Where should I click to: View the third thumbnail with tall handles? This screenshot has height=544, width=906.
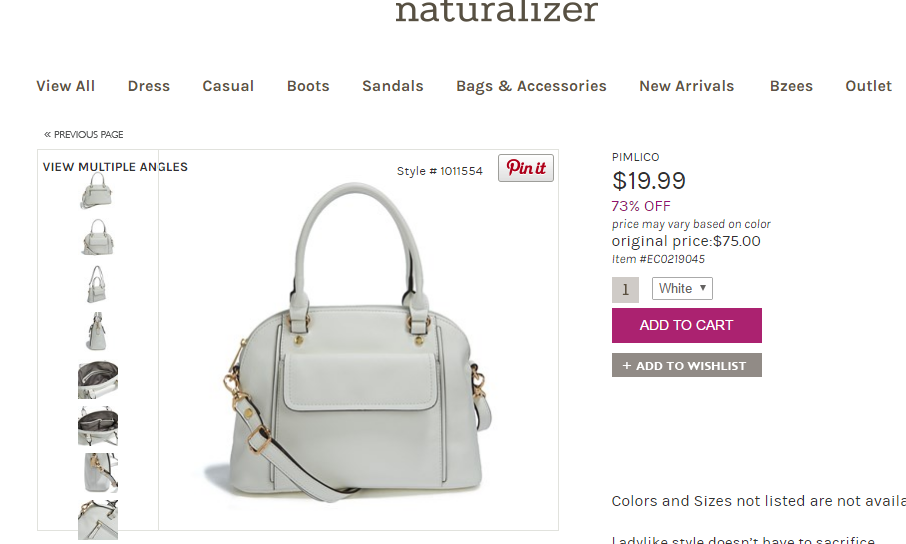click(97, 284)
